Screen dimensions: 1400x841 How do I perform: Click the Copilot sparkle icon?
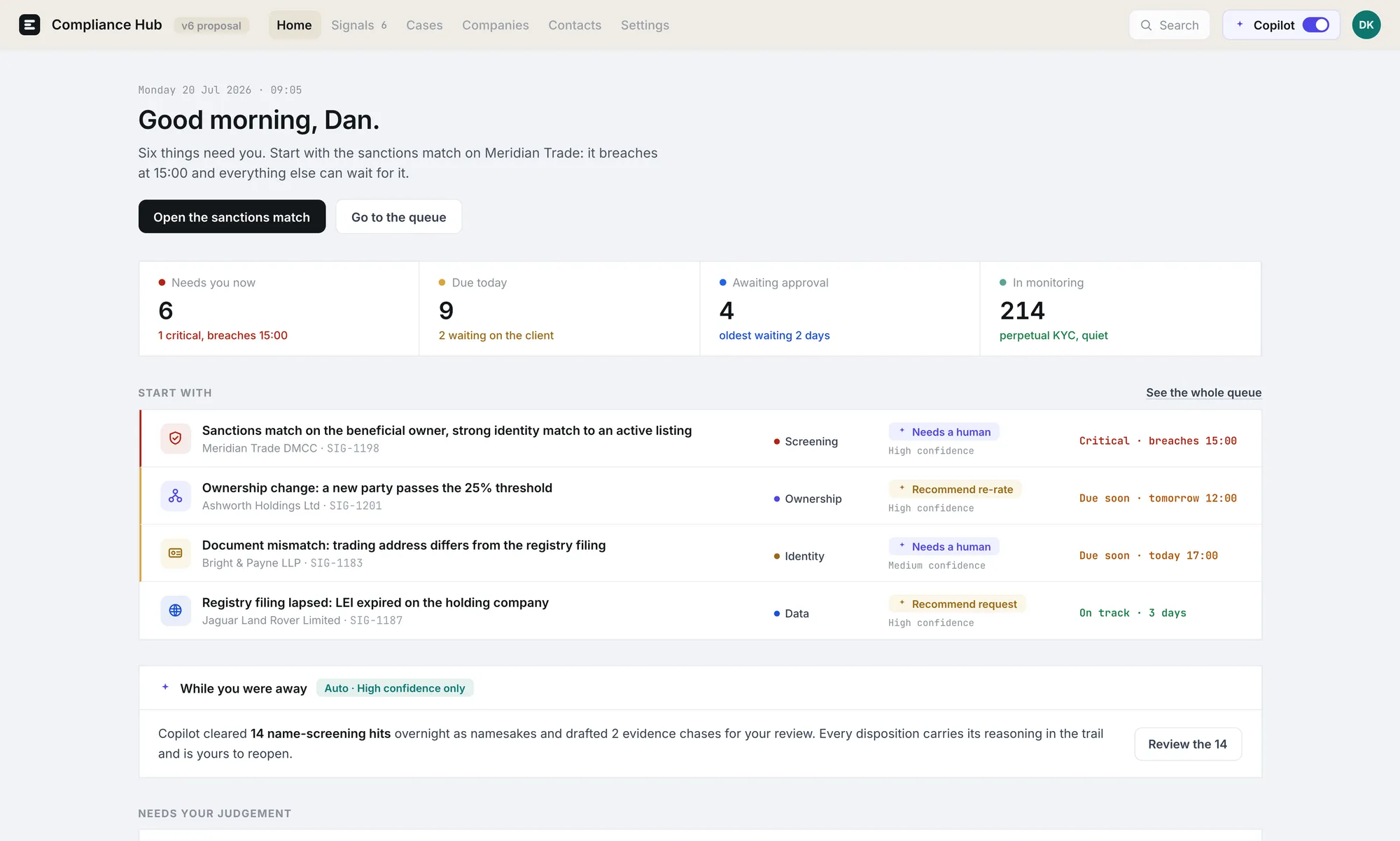(1240, 25)
